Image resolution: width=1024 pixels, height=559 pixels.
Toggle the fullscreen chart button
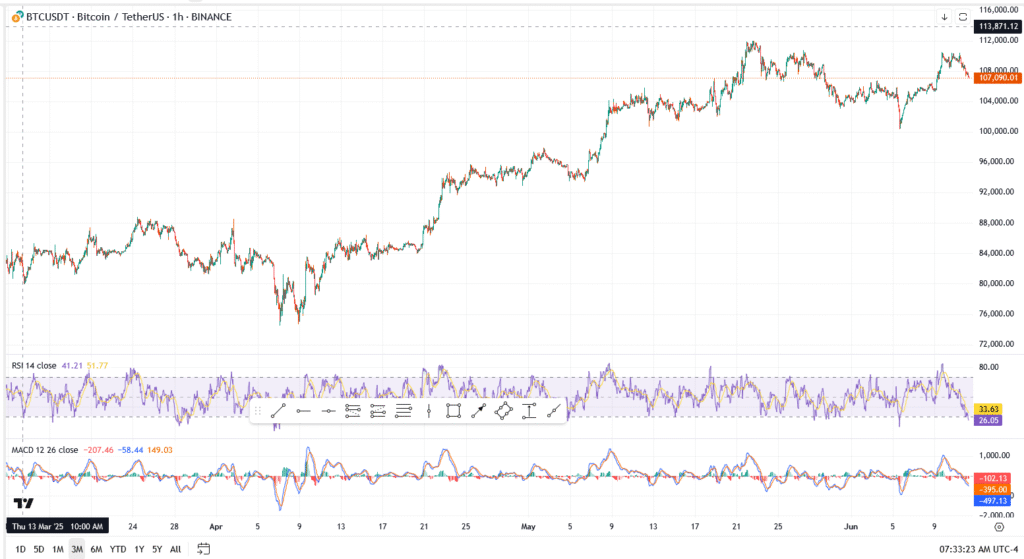[963, 17]
